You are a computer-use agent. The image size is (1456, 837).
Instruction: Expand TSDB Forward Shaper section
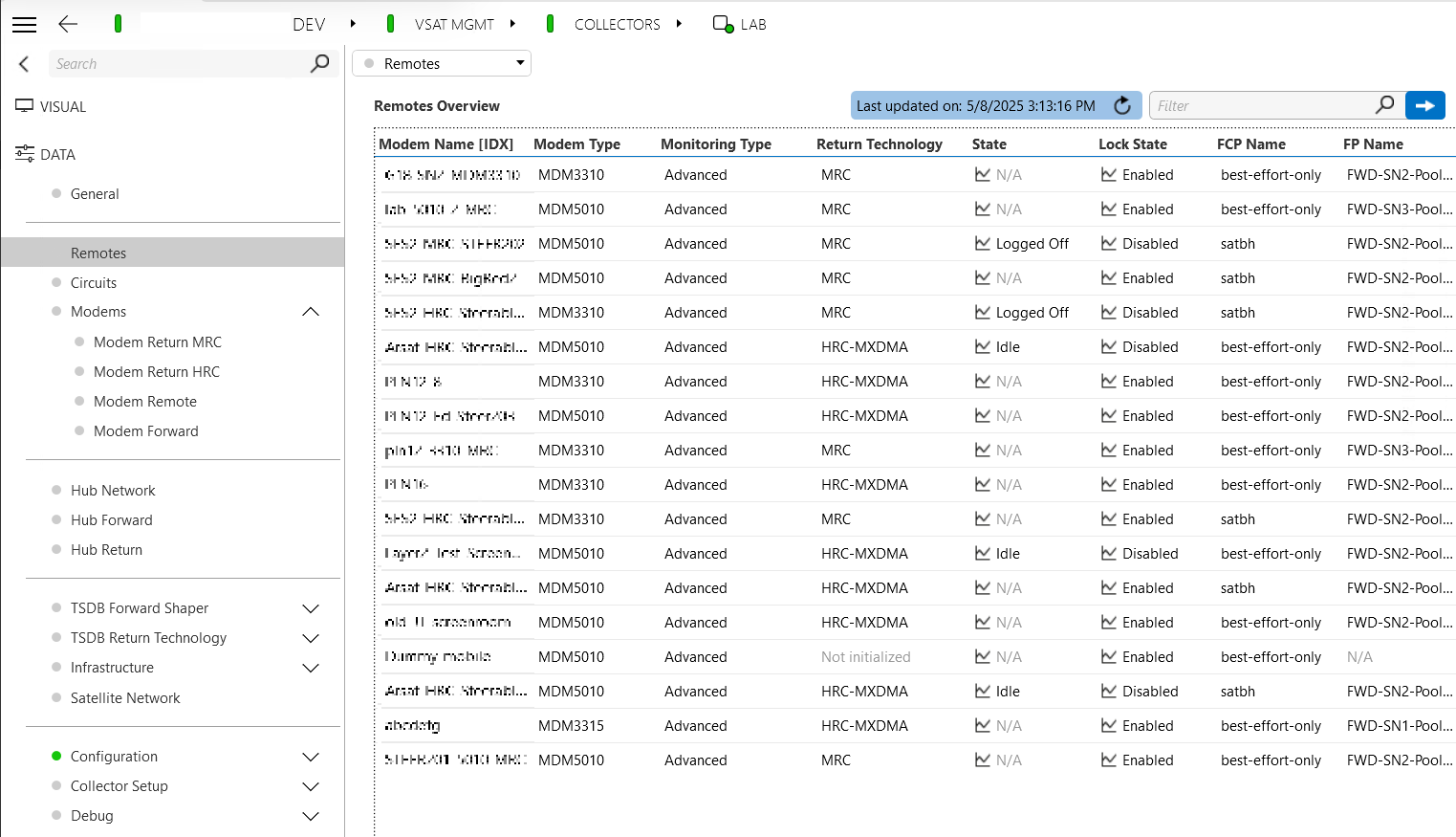[x=311, y=608]
